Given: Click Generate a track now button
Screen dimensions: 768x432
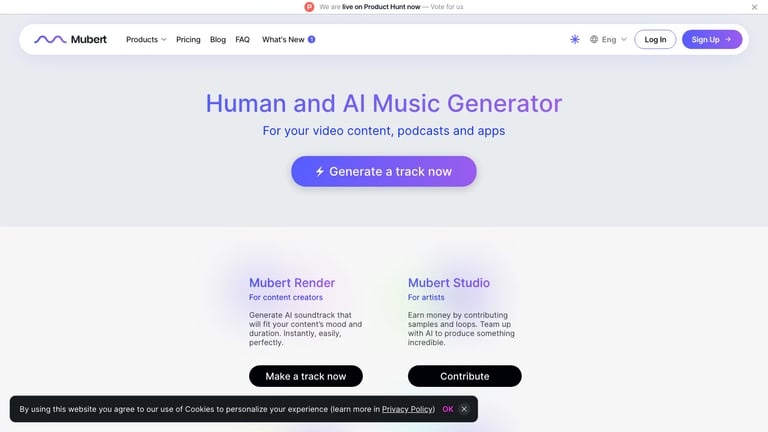Looking at the screenshot, I should click(384, 171).
